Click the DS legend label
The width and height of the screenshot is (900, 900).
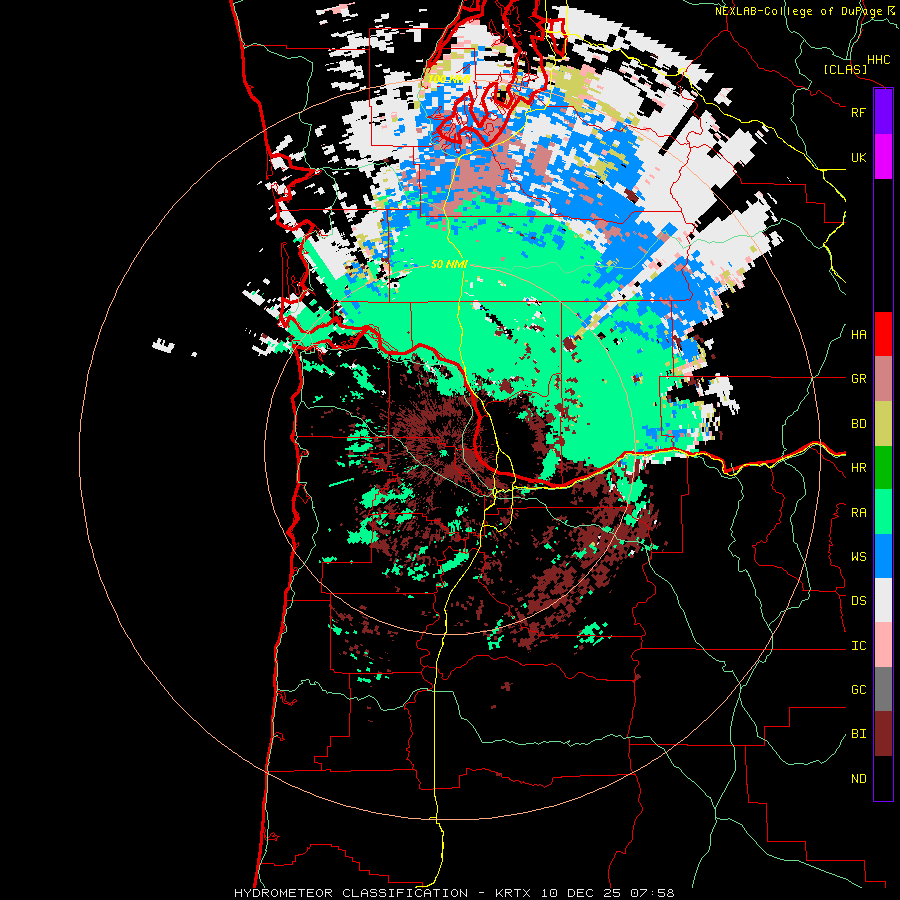[x=858, y=601]
